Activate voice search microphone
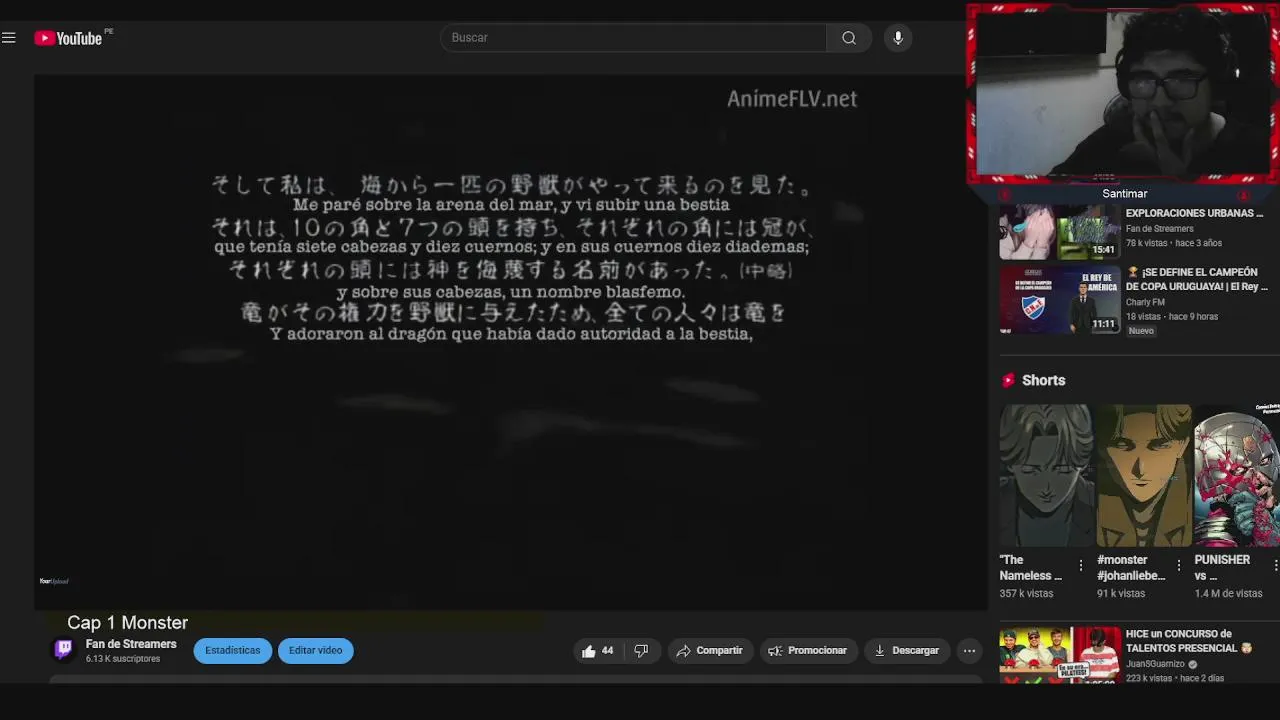The image size is (1280, 720). (898, 38)
